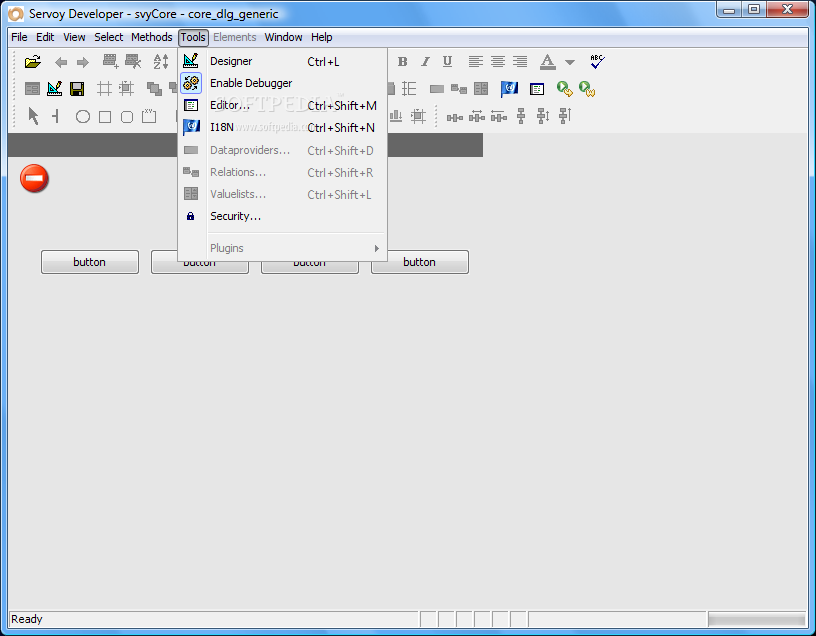
Task: Toggle italic formatting
Action: pyautogui.click(x=425, y=61)
